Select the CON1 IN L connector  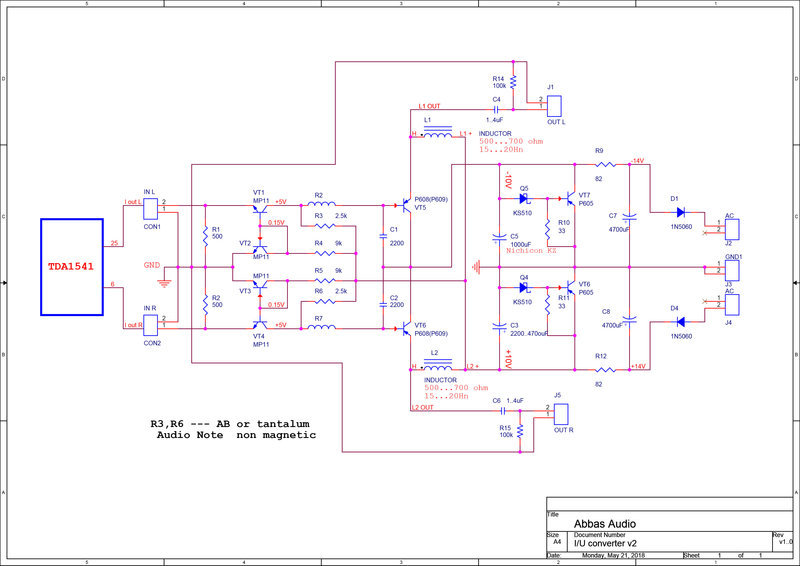tap(150, 208)
